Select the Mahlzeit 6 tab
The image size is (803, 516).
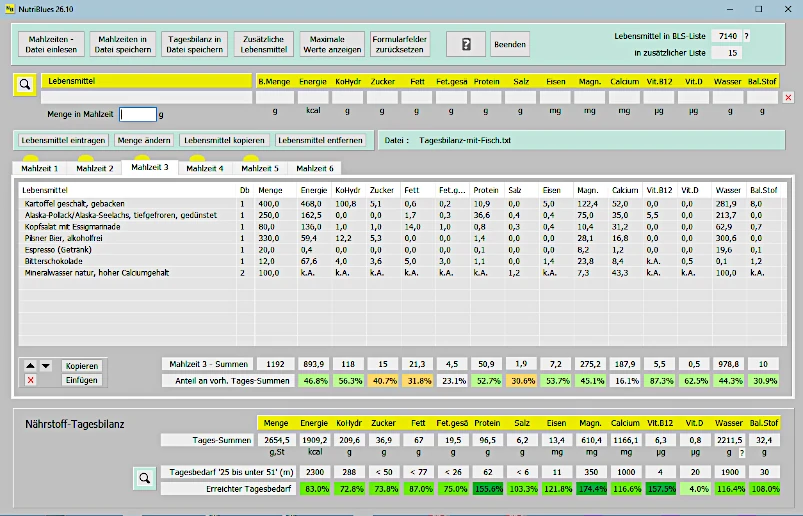314,168
